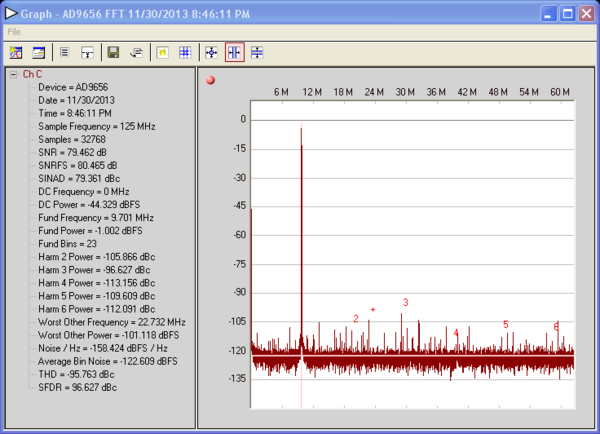Viewport: 600px width, 434px height.
Task: Click the new graph chart icon
Action: [x=16, y=52]
